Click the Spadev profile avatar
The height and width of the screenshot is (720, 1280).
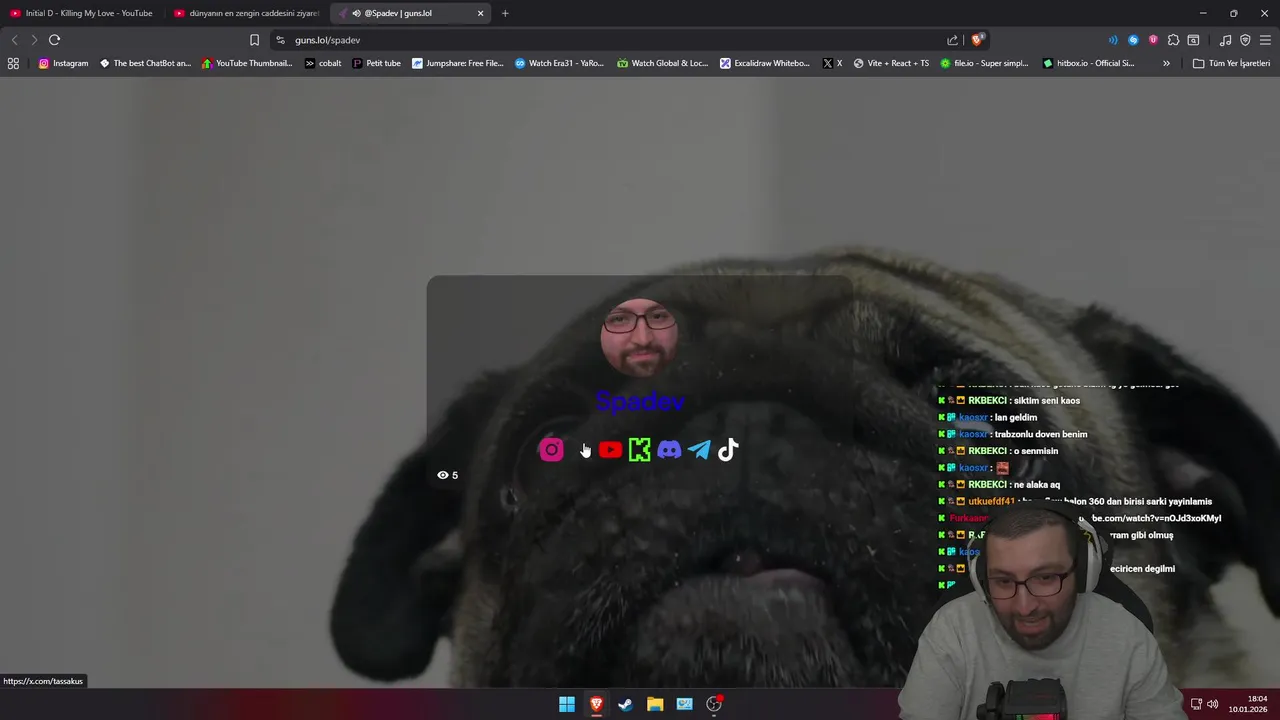tap(640, 337)
